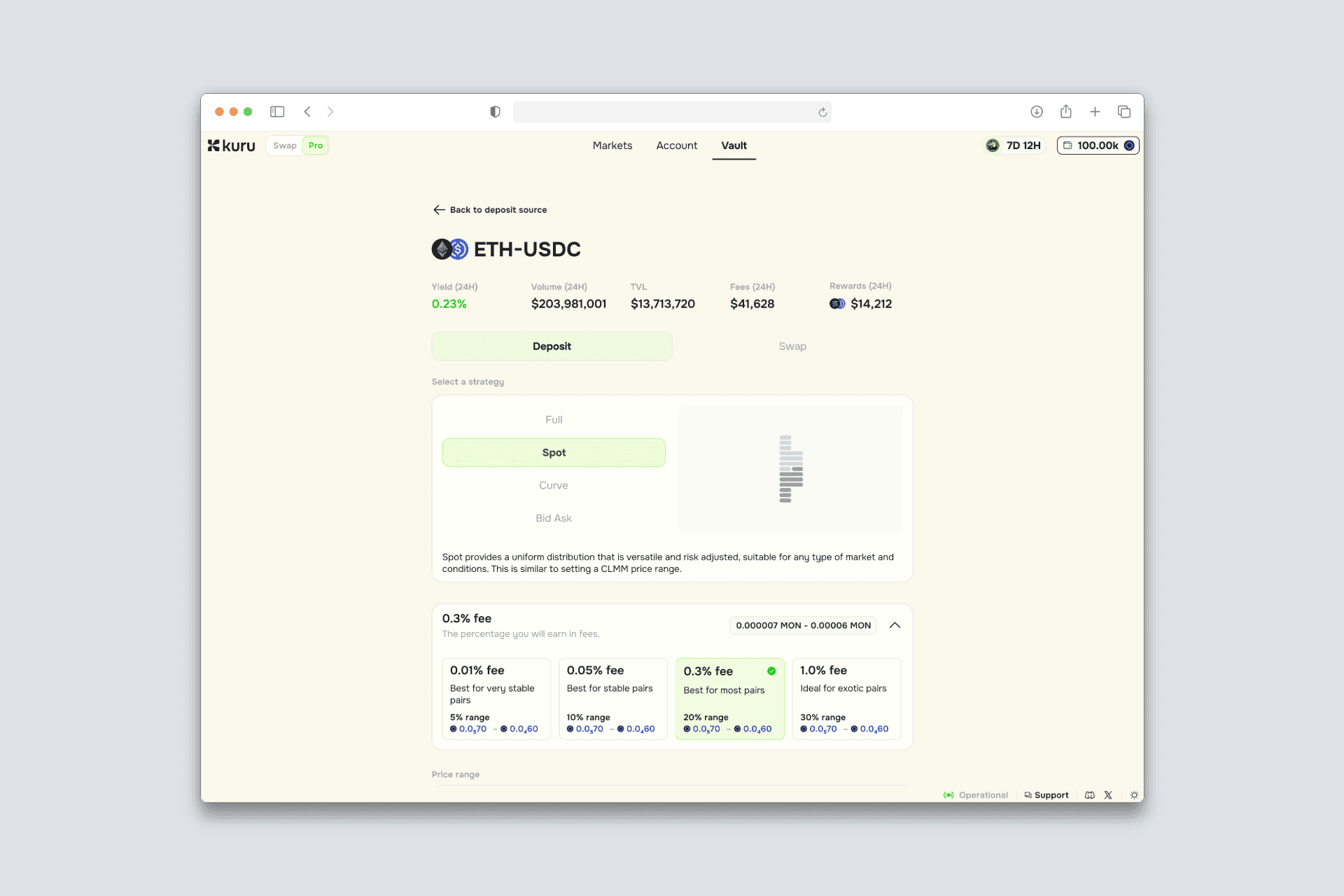Toggle the browser sidebar icon

(277, 112)
